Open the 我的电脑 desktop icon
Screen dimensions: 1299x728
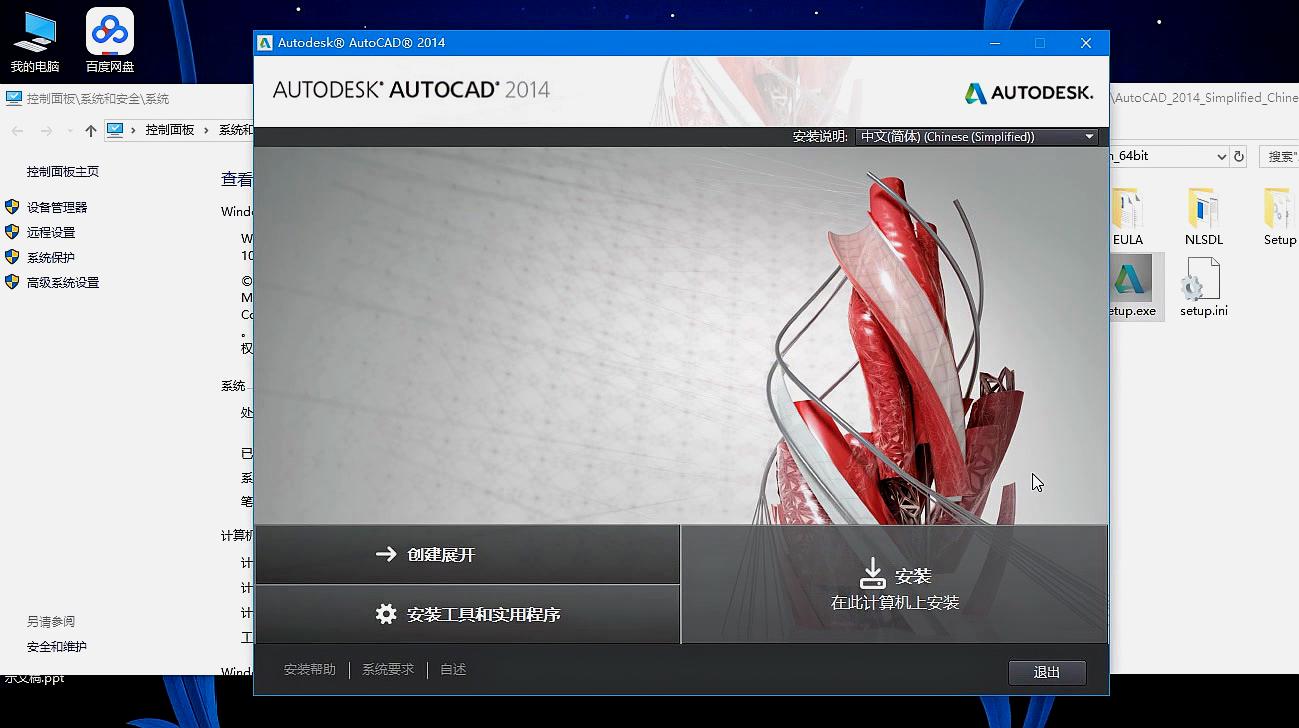pyautogui.click(x=35, y=41)
